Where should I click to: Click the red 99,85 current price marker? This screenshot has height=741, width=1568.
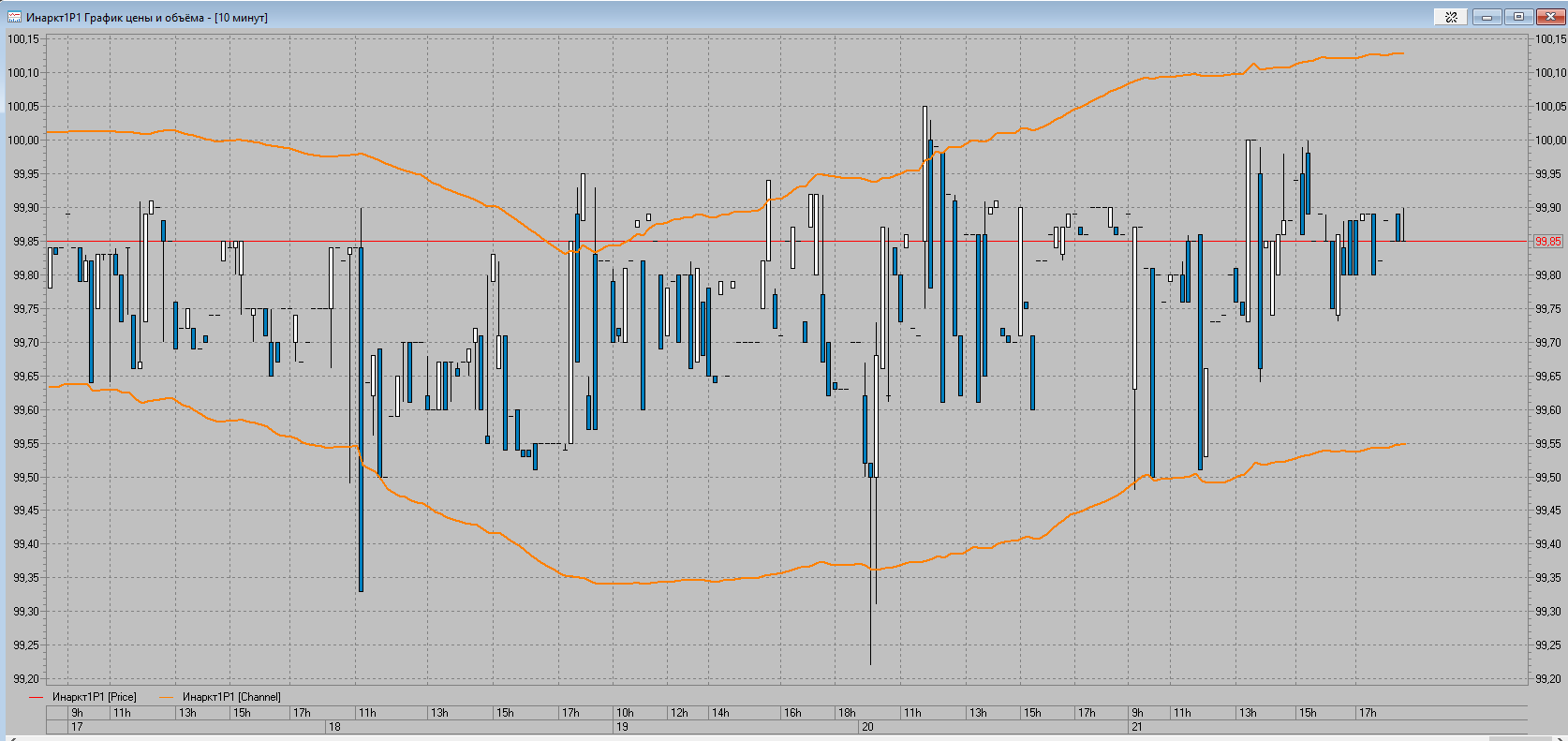[x=1548, y=242]
